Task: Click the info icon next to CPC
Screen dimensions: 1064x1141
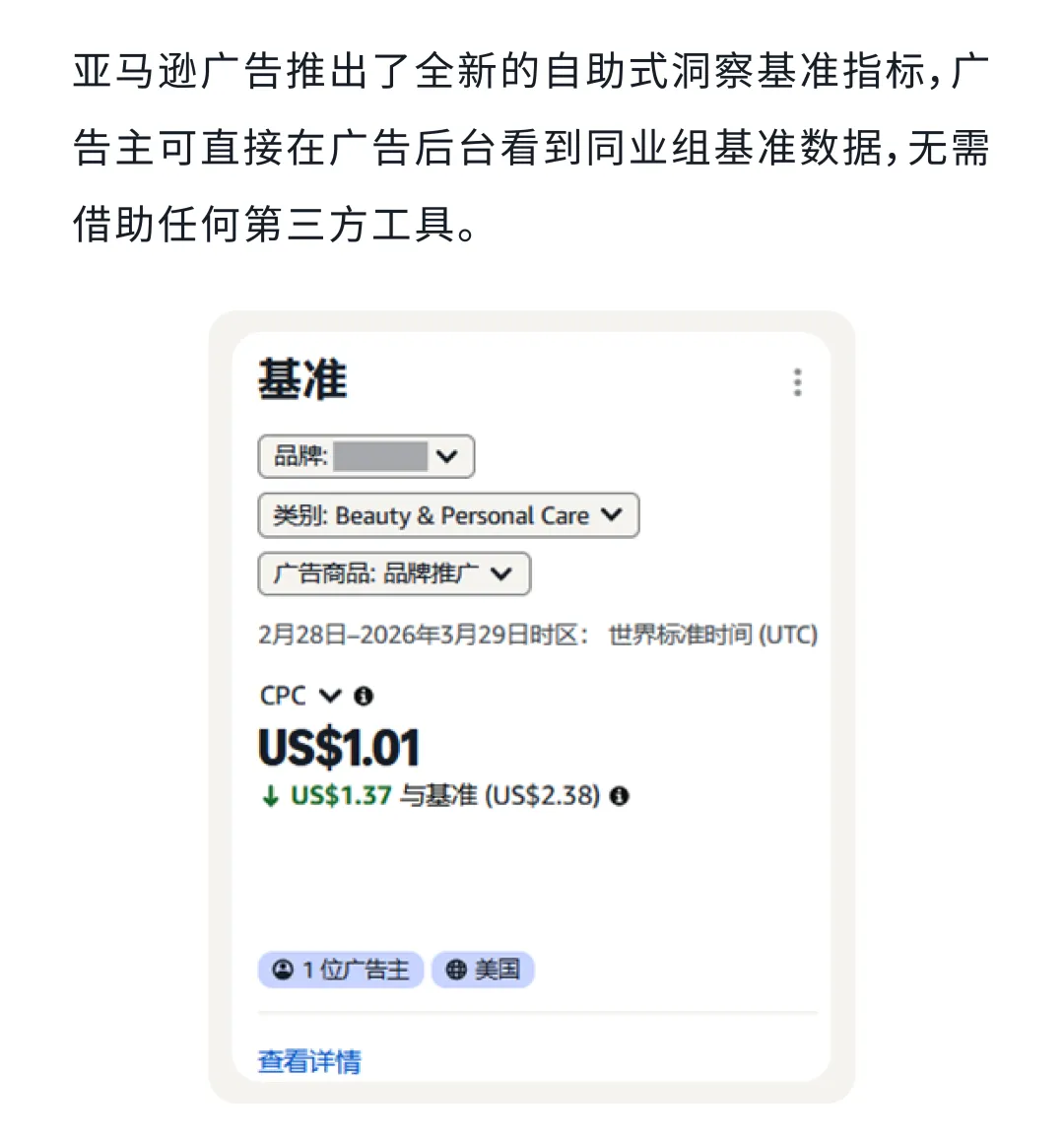Action: [x=364, y=696]
